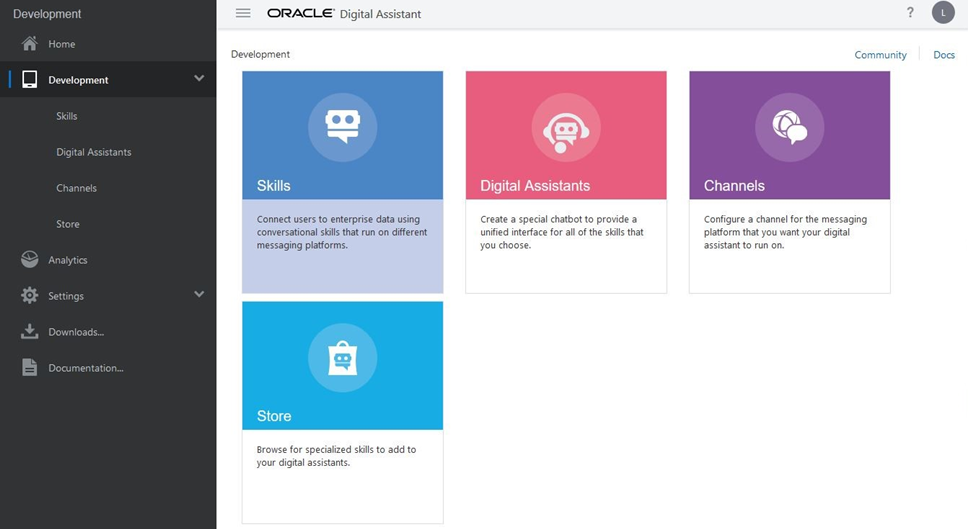Screen dimensions: 968x529
Task: Click the Development title atop sidebar
Action: click(47, 14)
